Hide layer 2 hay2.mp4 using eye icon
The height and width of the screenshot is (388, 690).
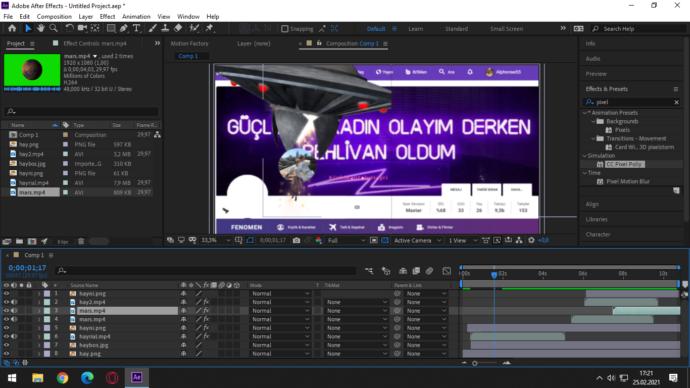click(x=6, y=302)
